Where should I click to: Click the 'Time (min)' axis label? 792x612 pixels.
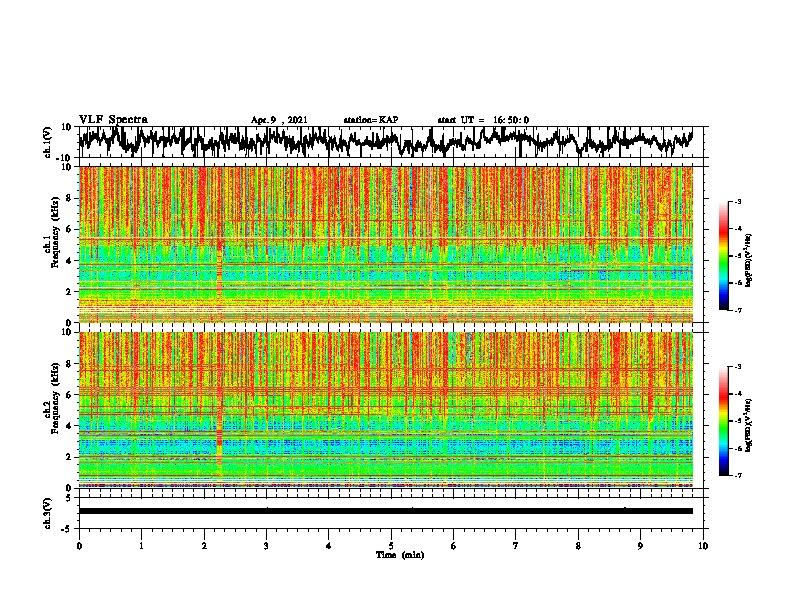(x=400, y=555)
